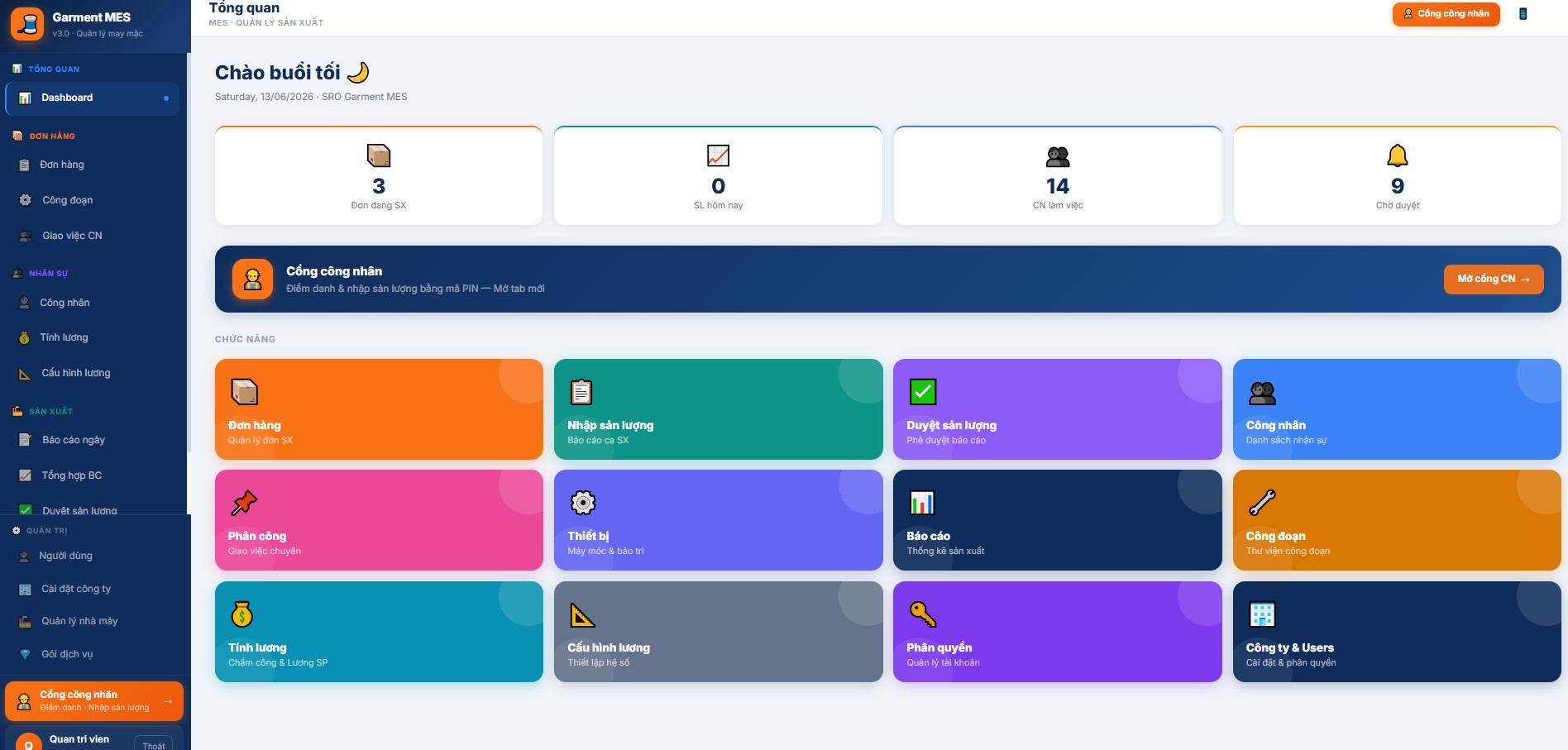Open Dashboard in the sidebar

click(x=93, y=98)
